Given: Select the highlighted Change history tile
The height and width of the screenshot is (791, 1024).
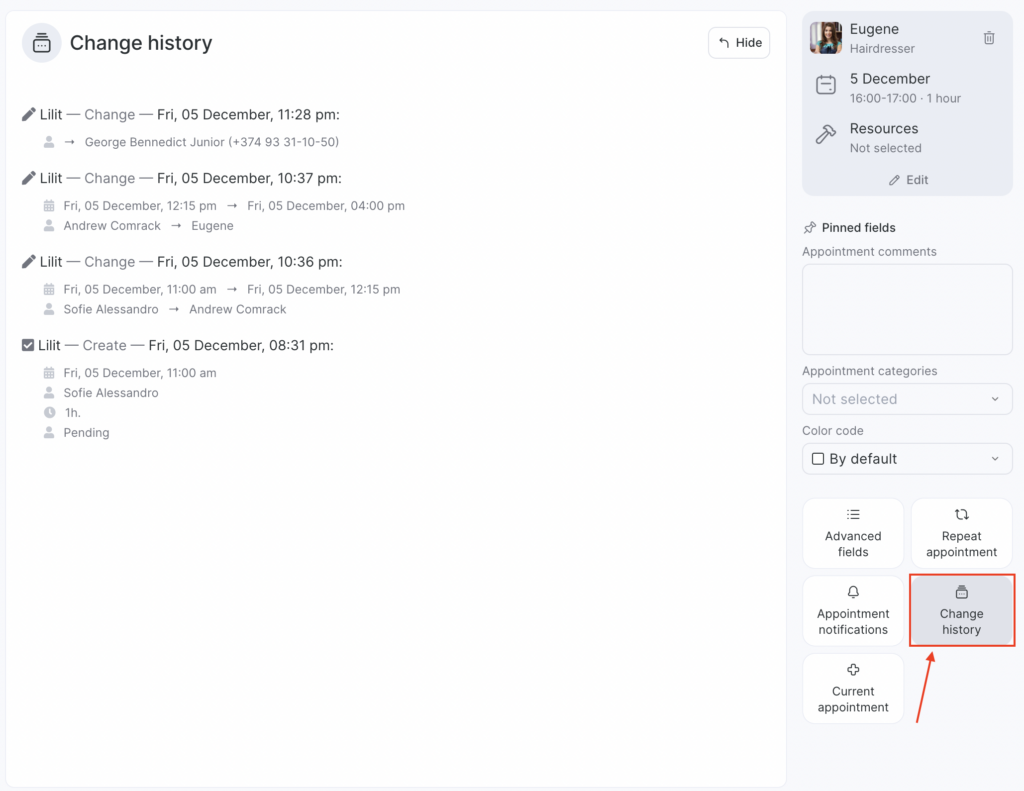Looking at the screenshot, I should click(x=961, y=611).
